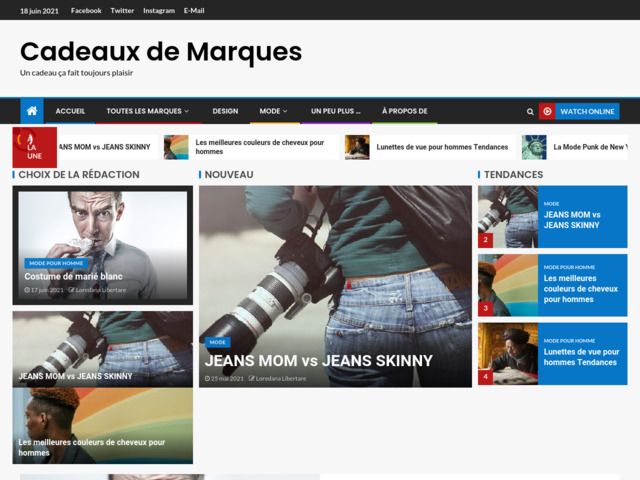Screen dimensions: 640x480
Task: Click the home icon in navigation bar
Action: [x=32, y=111]
